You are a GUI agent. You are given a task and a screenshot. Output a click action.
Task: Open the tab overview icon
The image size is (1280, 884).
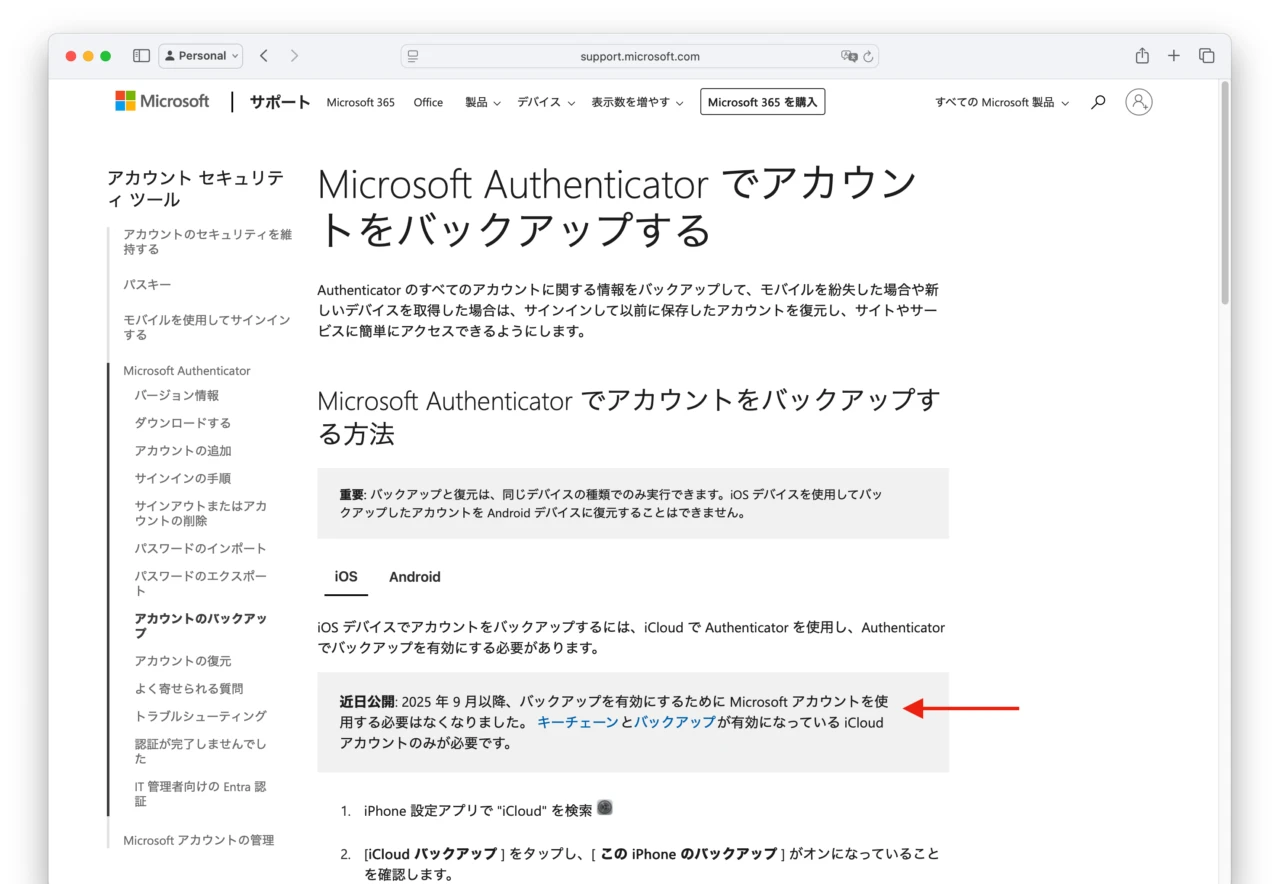pos(1206,55)
